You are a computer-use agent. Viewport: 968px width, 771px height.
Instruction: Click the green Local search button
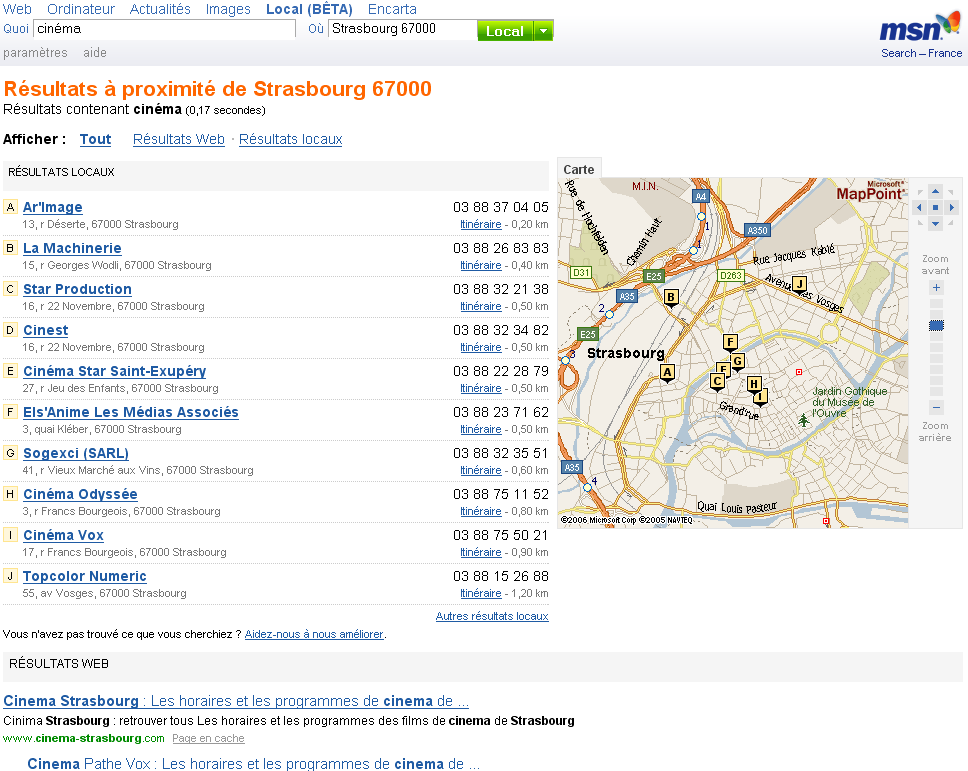tap(505, 31)
